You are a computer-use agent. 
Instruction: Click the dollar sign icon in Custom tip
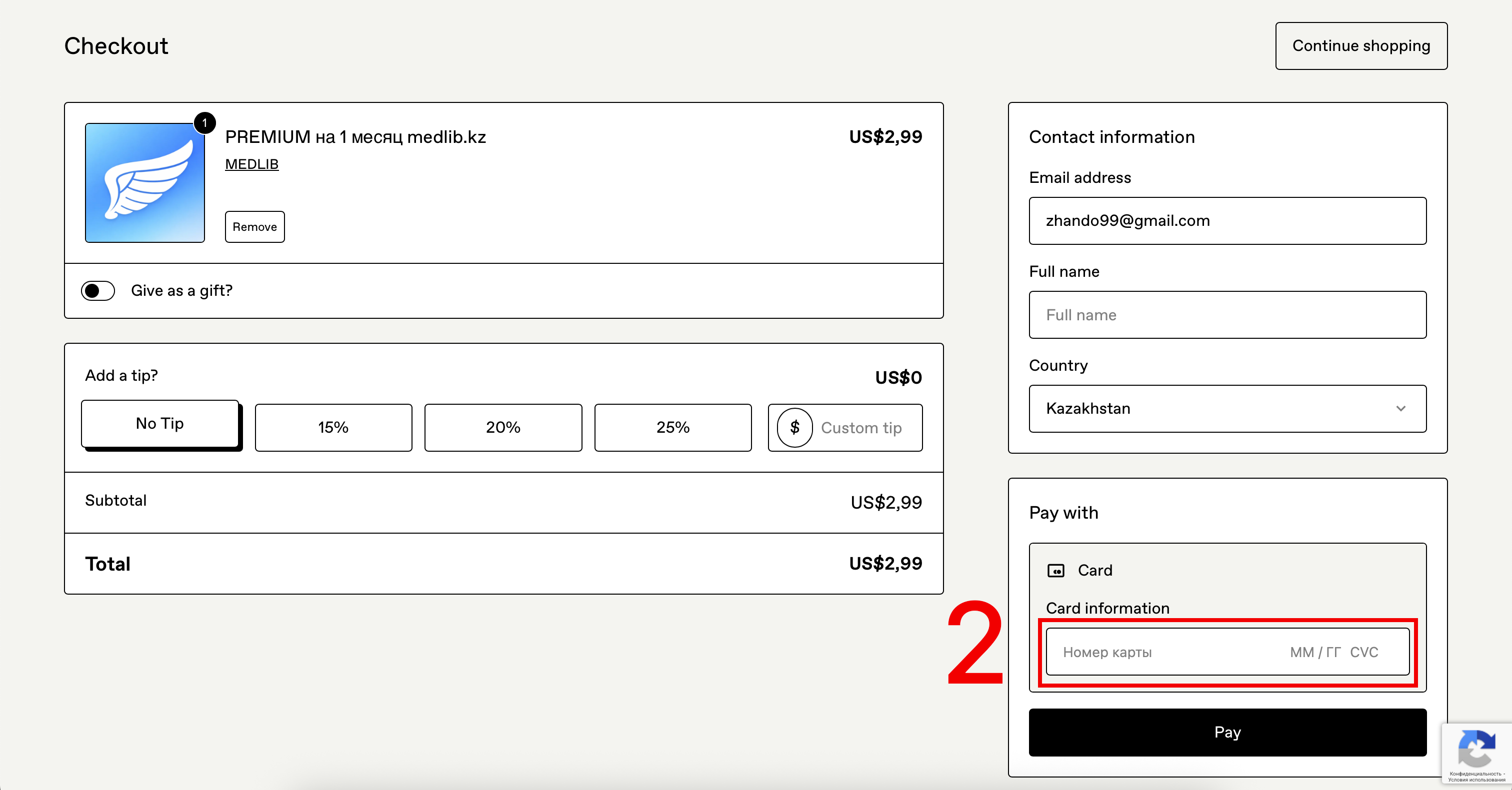[794, 428]
